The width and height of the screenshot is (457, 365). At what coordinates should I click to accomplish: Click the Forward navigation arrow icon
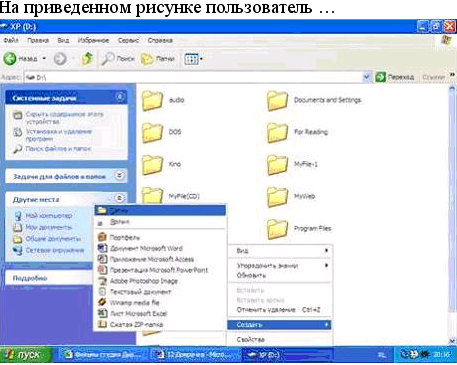coord(60,59)
